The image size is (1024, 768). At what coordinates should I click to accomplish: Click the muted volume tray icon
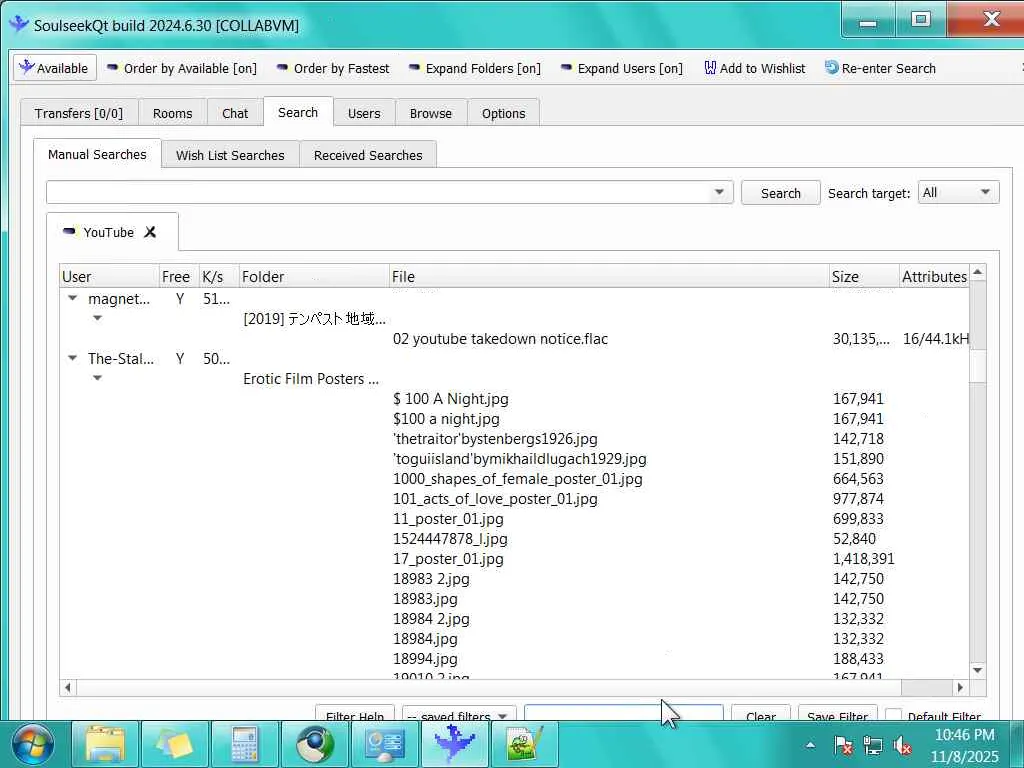pyautogui.click(x=903, y=745)
